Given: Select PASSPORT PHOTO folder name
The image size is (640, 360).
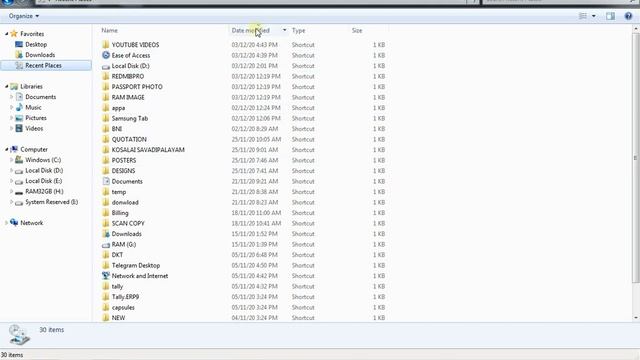Looking at the screenshot, I should (137, 87).
